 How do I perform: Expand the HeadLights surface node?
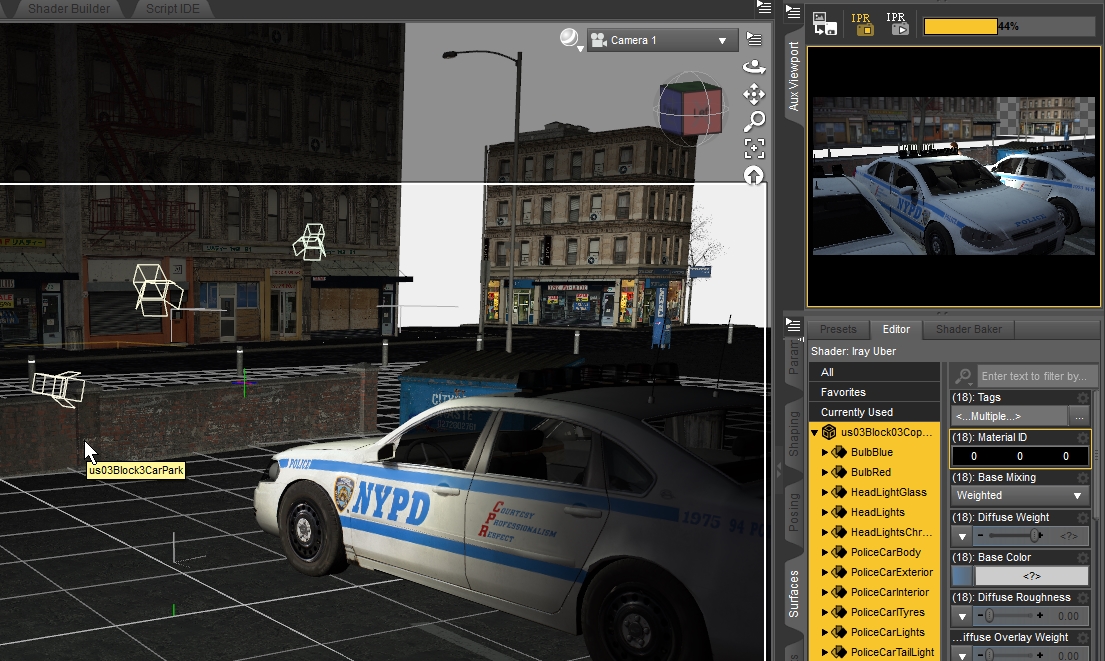tap(825, 512)
